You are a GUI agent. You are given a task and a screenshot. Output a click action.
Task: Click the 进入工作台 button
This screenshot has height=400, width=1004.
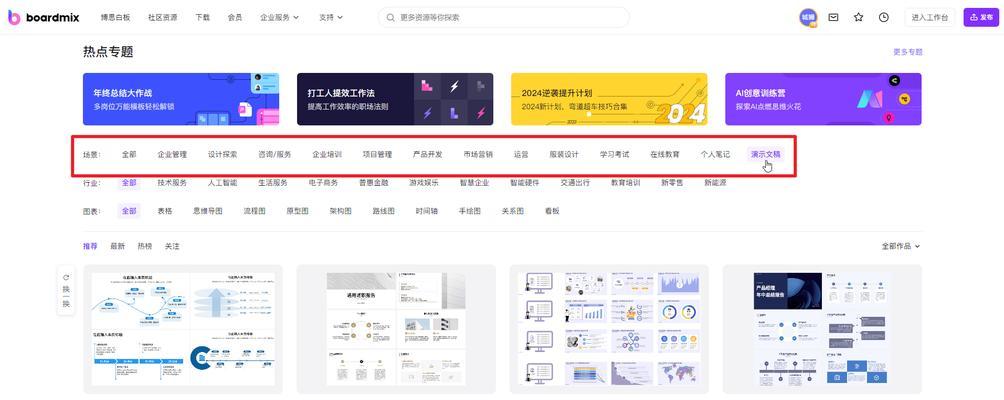(930, 17)
